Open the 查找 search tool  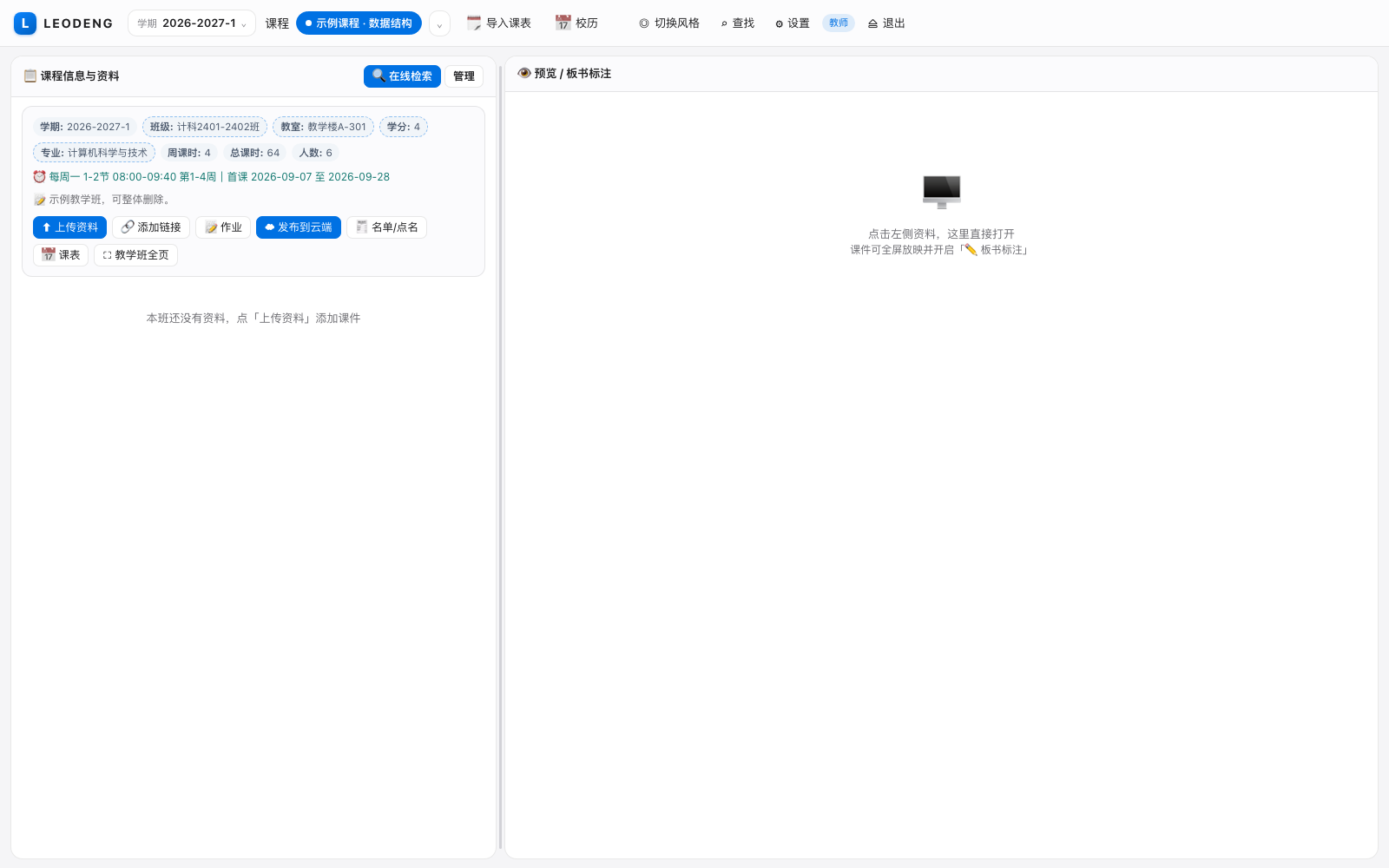[738, 23]
